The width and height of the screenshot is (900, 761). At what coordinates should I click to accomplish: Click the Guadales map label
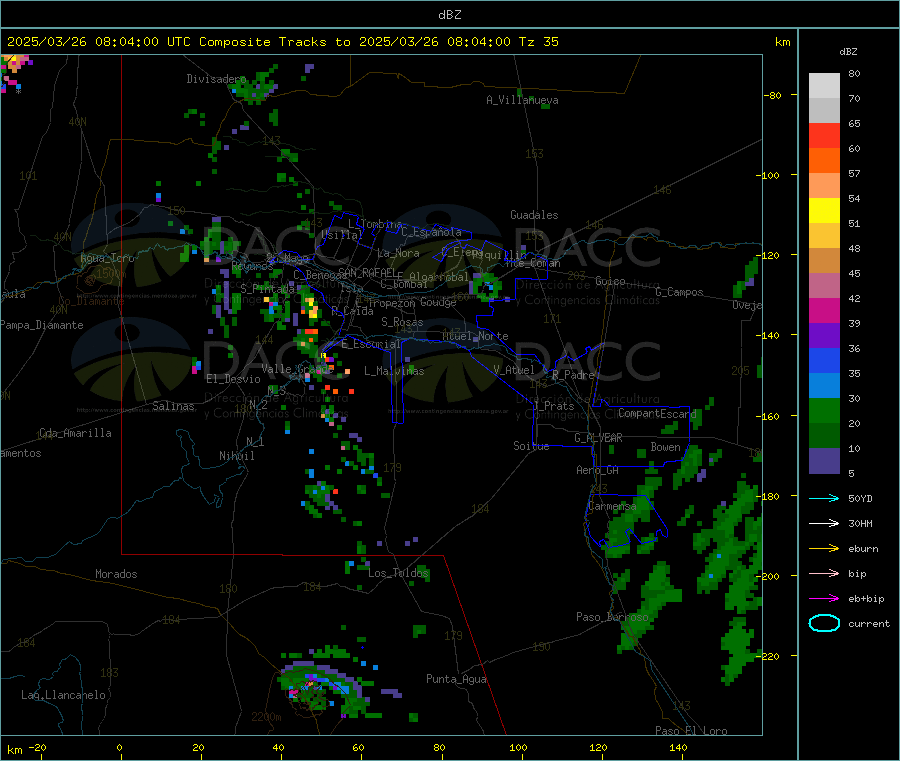[x=534, y=215]
